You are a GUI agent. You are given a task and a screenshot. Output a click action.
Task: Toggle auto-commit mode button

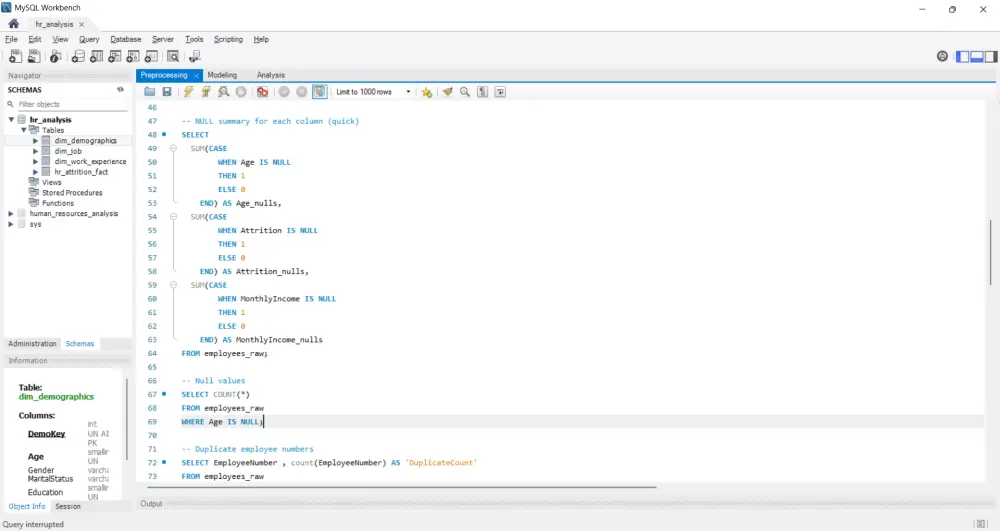pyautogui.click(x=320, y=92)
